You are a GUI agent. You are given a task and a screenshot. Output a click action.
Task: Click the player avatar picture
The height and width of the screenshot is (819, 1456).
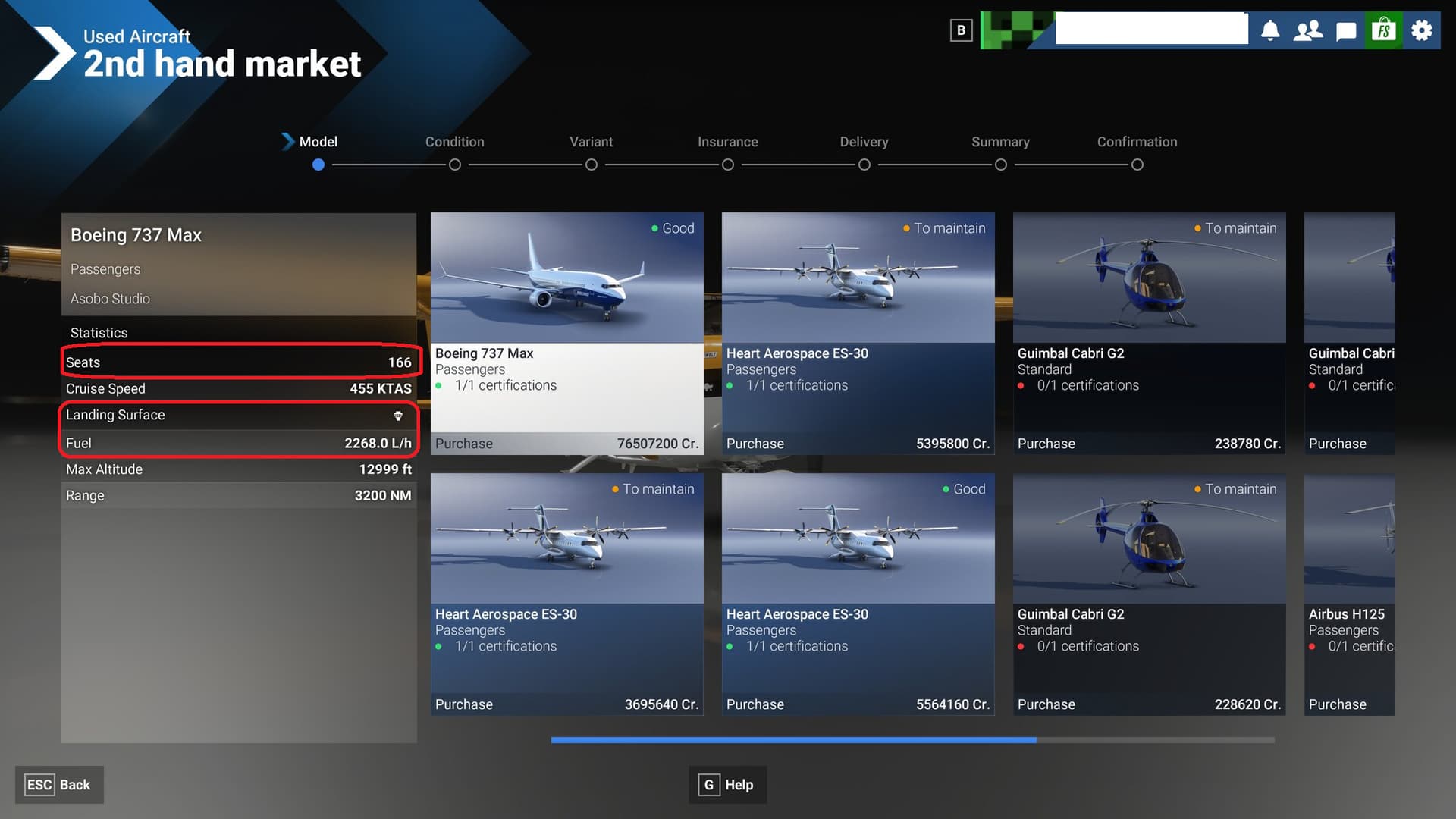coord(1017,30)
